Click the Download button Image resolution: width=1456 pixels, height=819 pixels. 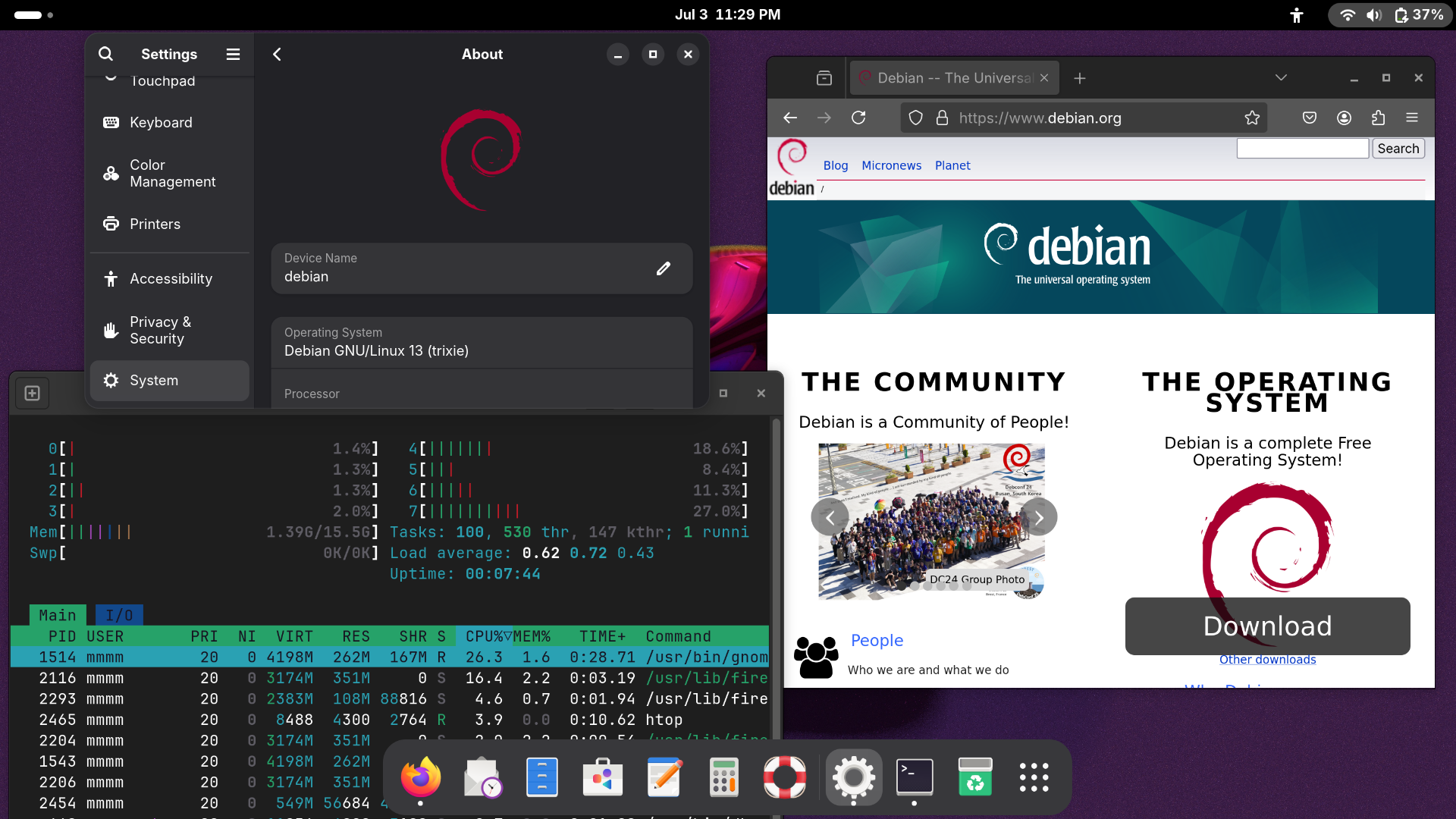click(1268, 626)
